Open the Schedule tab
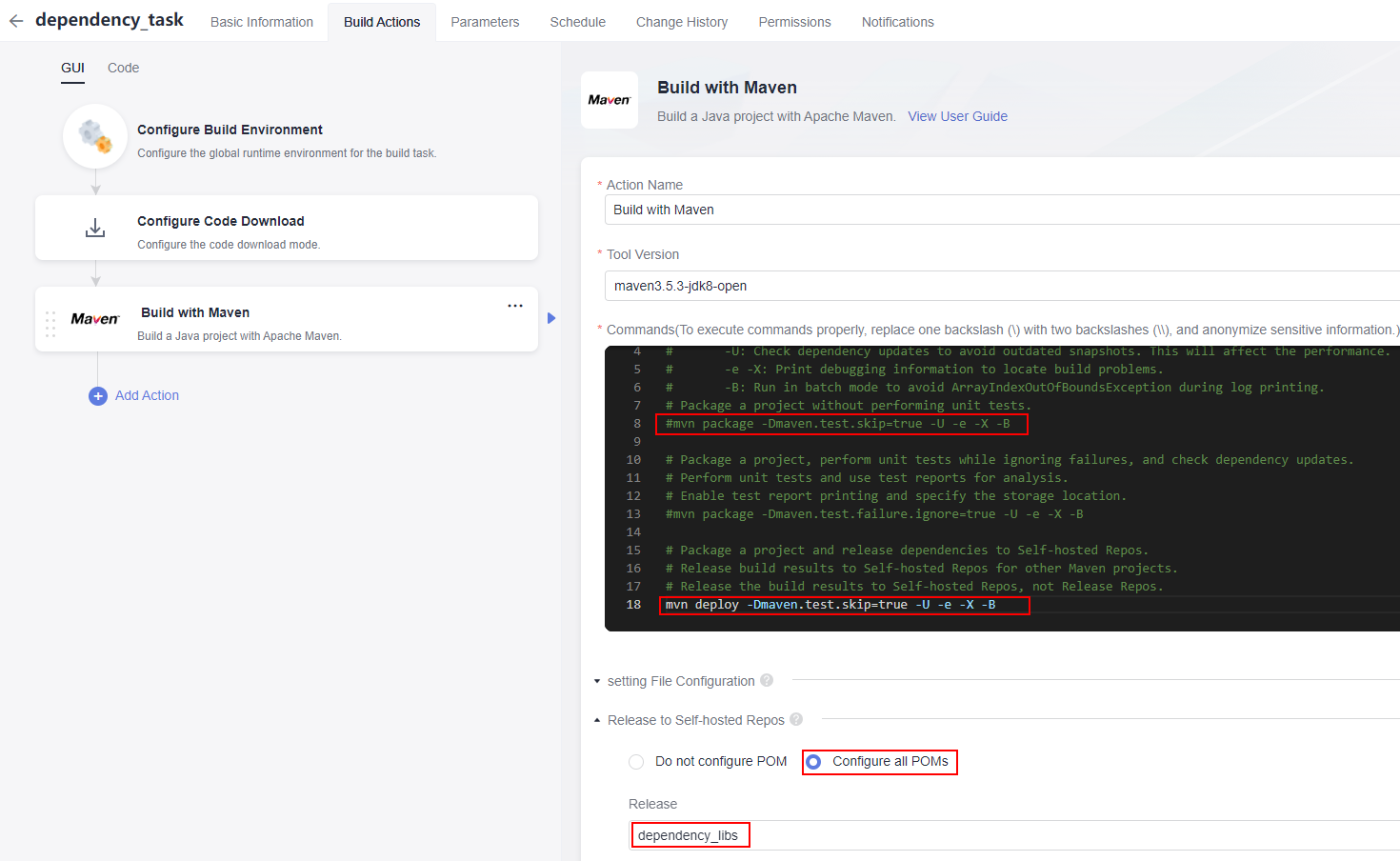1400x861 pixels. pos(577,22)
